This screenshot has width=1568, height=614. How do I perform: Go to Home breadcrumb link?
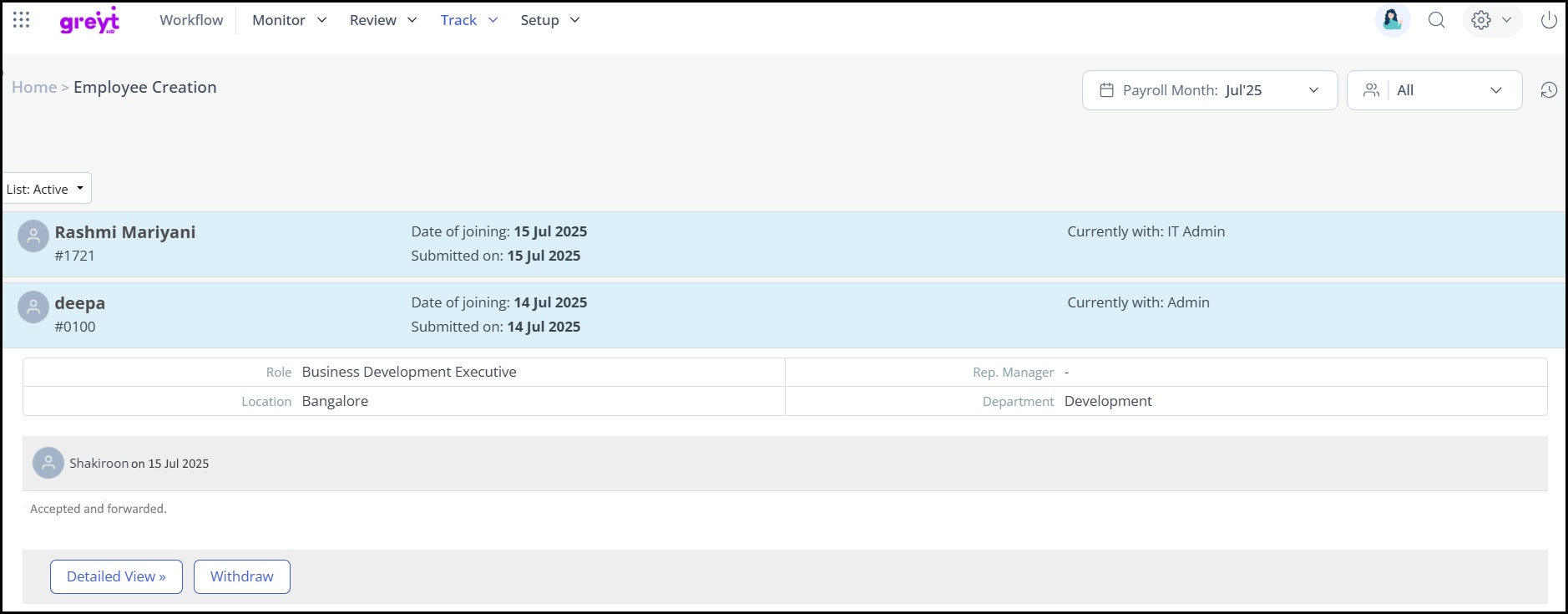[34, 87]
